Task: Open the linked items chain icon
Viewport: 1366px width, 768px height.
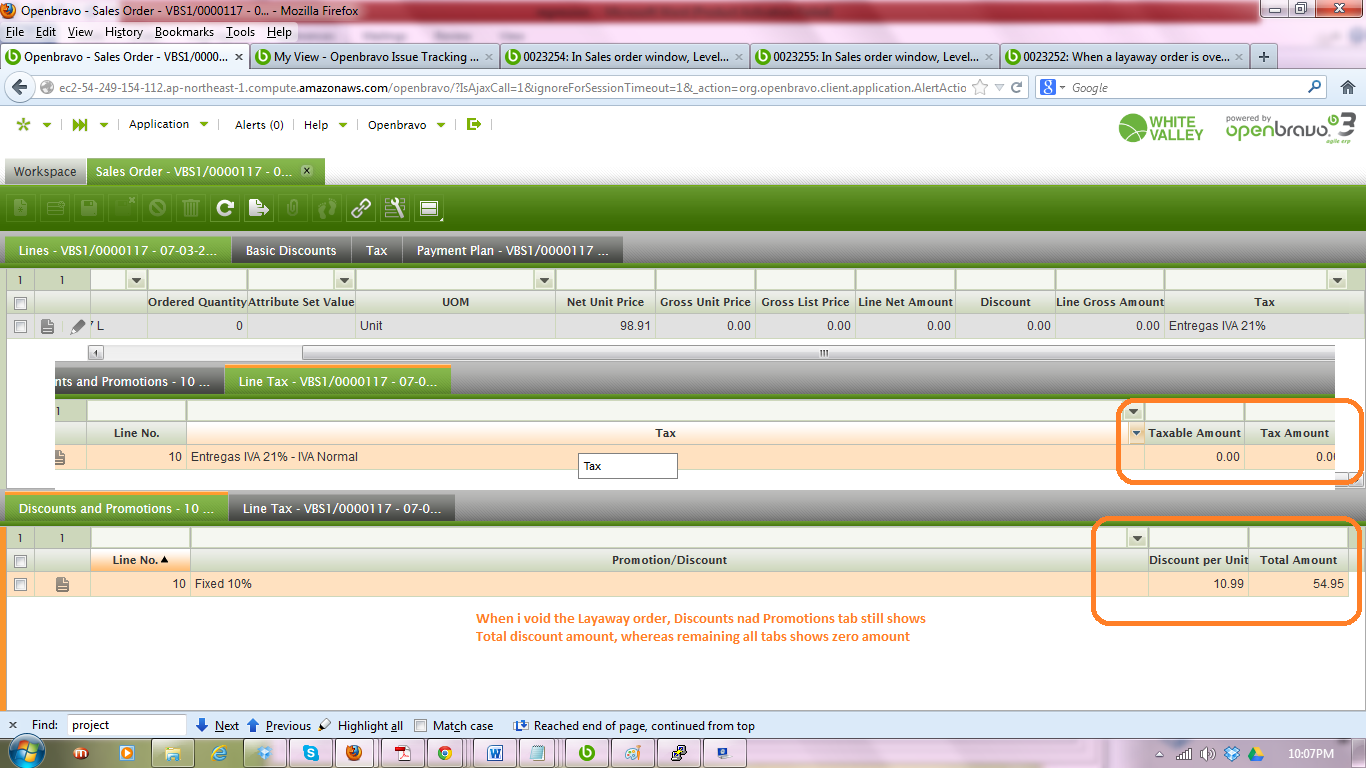Action: point(361,208)
